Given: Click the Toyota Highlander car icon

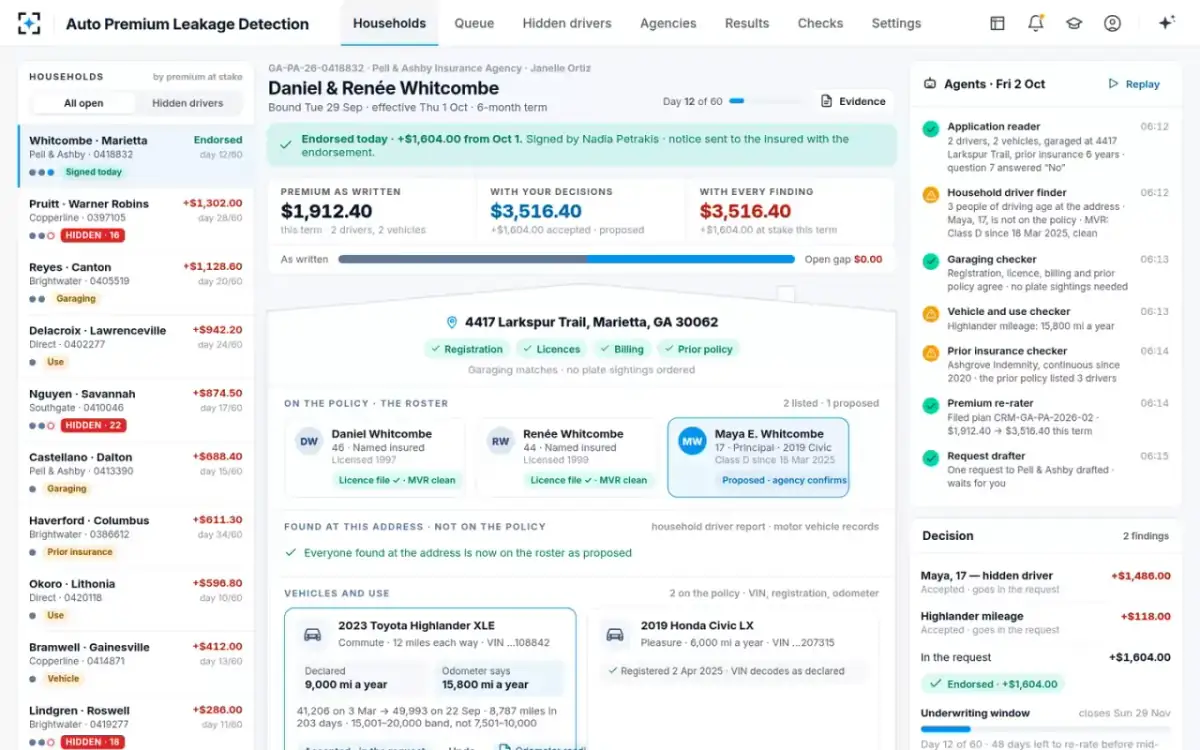Looking at the screenshot, I should 312,633.
